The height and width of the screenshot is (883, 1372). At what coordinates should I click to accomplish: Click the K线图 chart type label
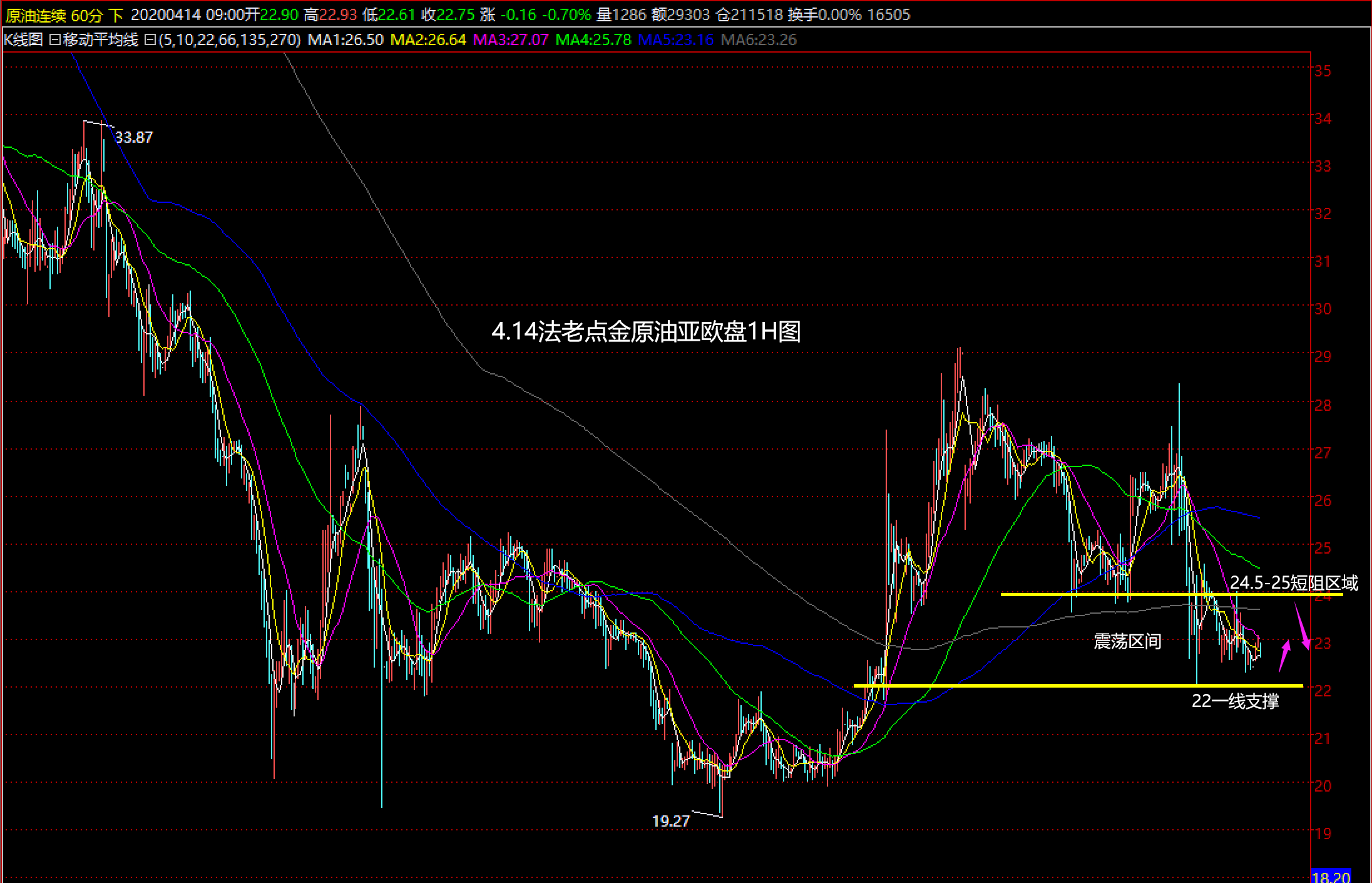coord(23,40)
